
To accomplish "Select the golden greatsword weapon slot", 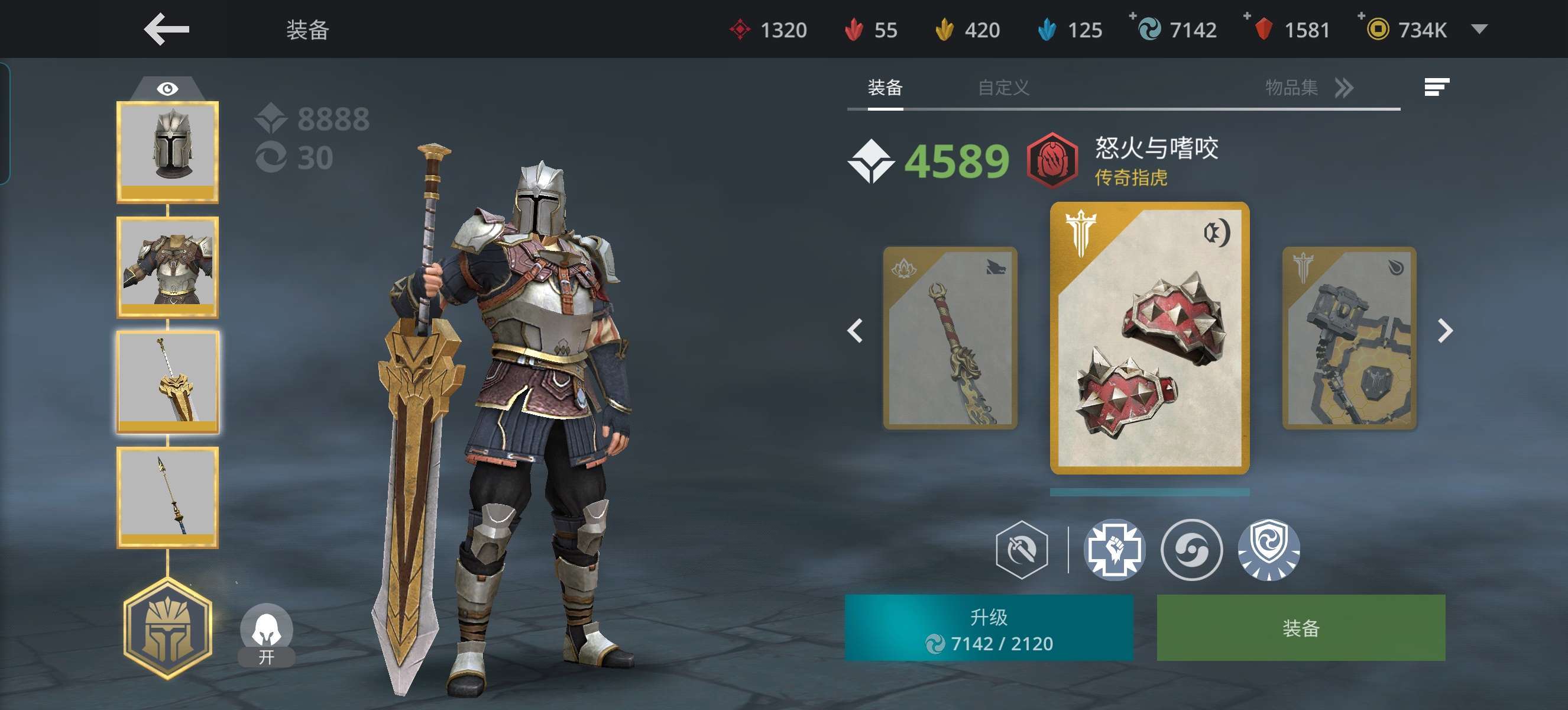I will [x=167, y=382].
